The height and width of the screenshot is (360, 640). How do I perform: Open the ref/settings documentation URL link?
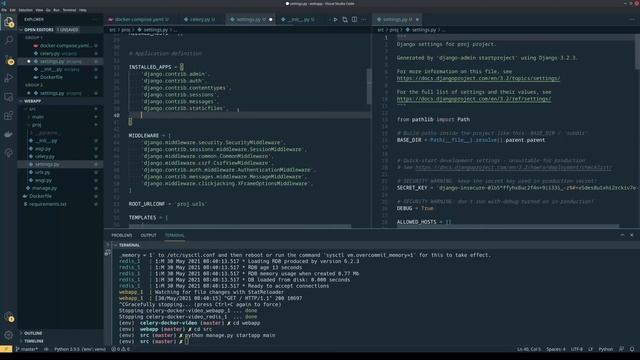(x=474, y=98)
